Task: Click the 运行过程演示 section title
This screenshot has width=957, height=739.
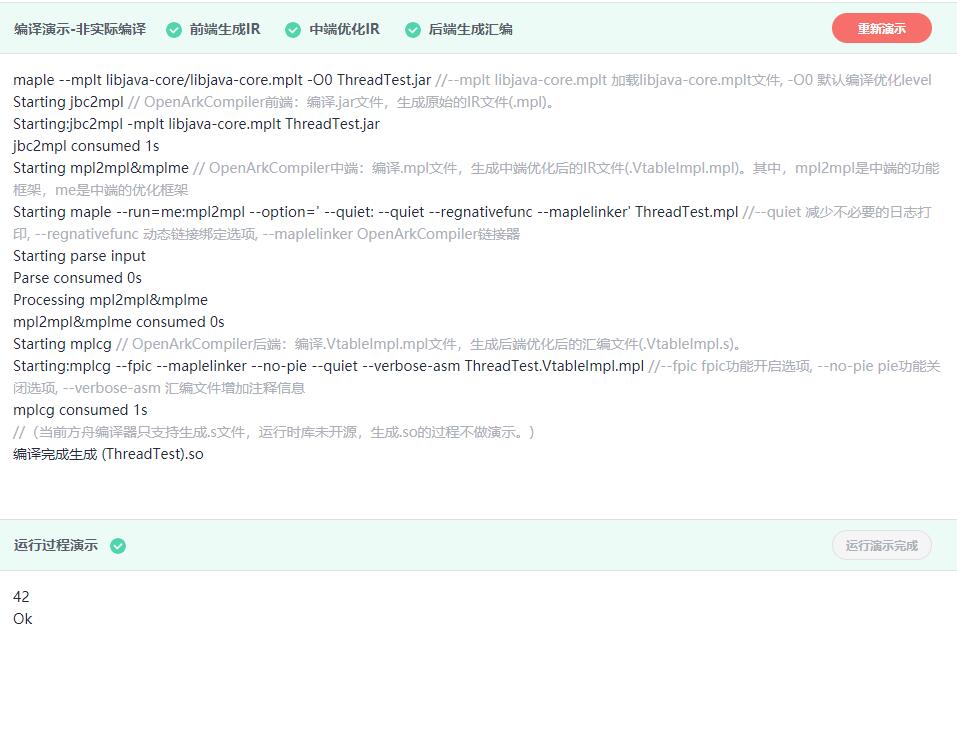Action: [56, 546]
